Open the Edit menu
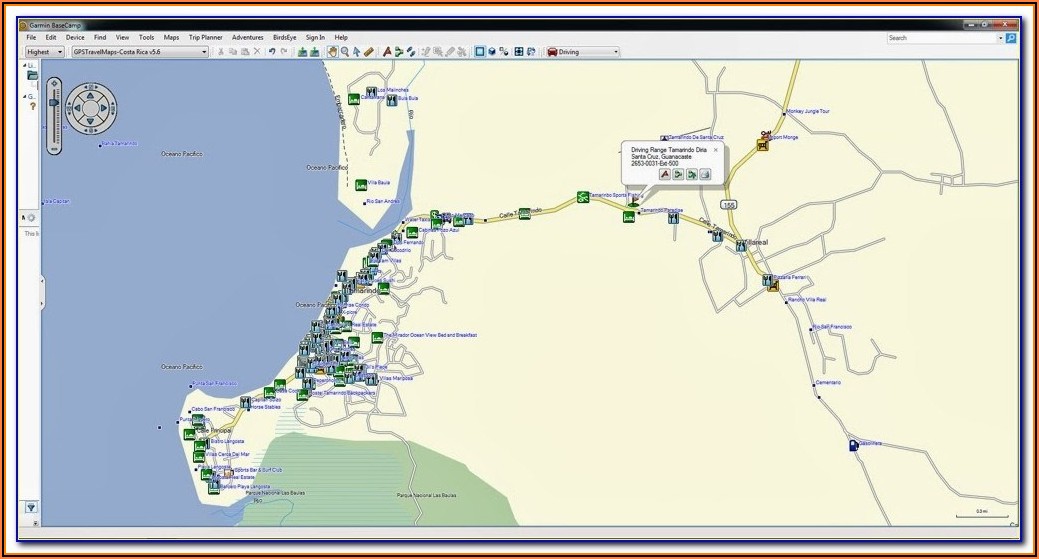Screen dimensions: 1039x559 click(50, 38)
